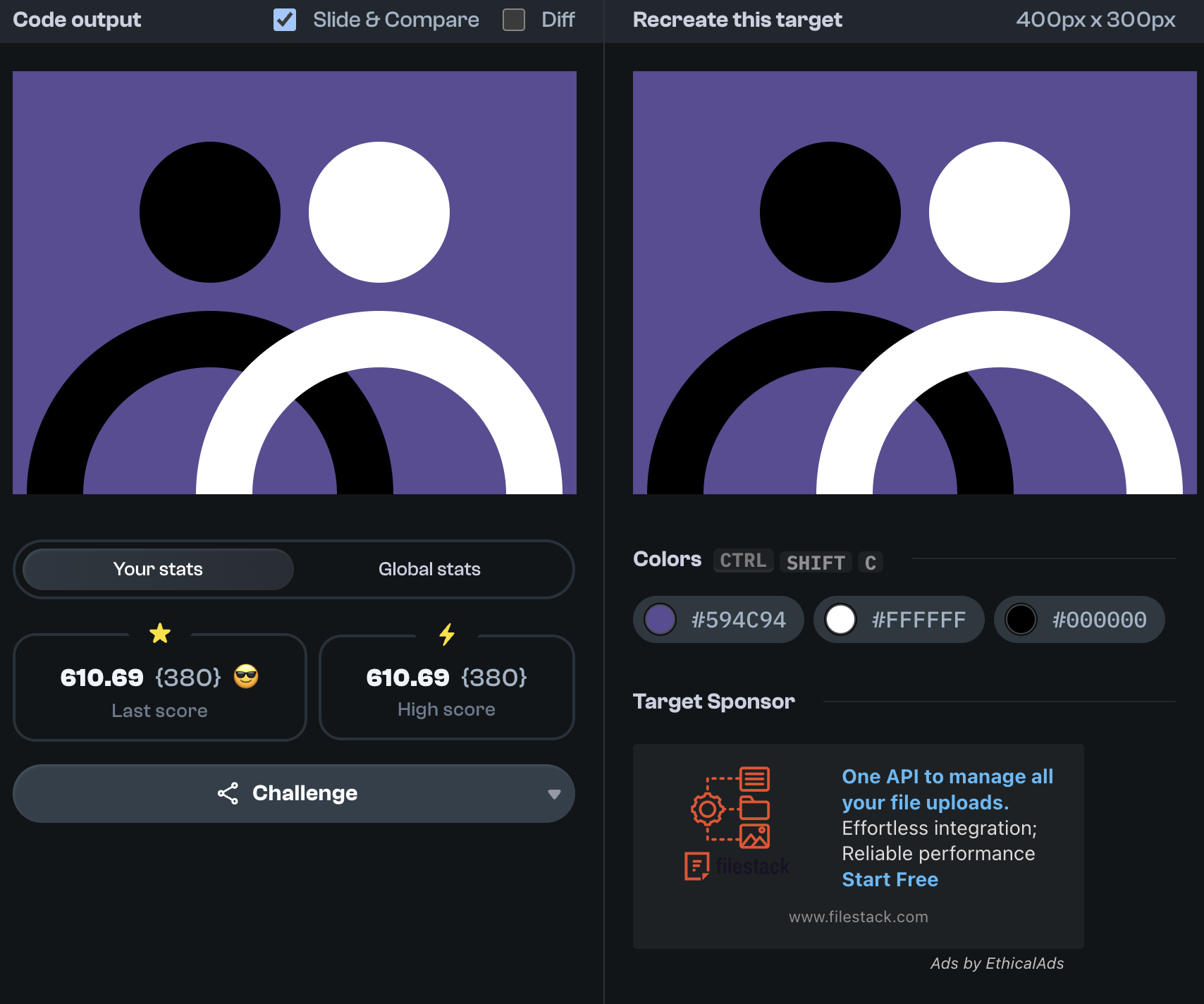Uncheck the Slide & Compare checkbox
Viewport: 1204px width, 1004px height.
(x=285, y=20)
